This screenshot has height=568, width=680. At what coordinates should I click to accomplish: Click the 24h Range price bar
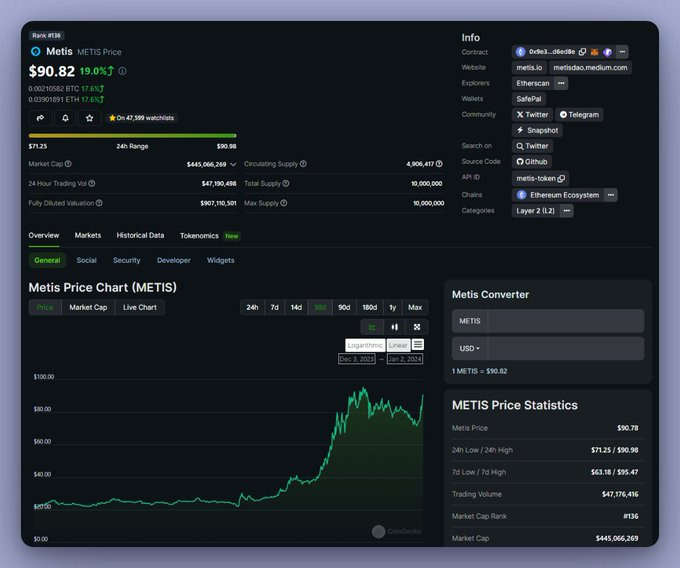pyautogui.click(x=132, y=135)
